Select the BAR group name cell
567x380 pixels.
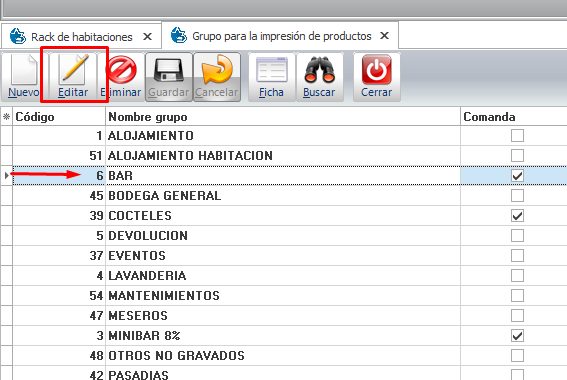click(283, 176)
